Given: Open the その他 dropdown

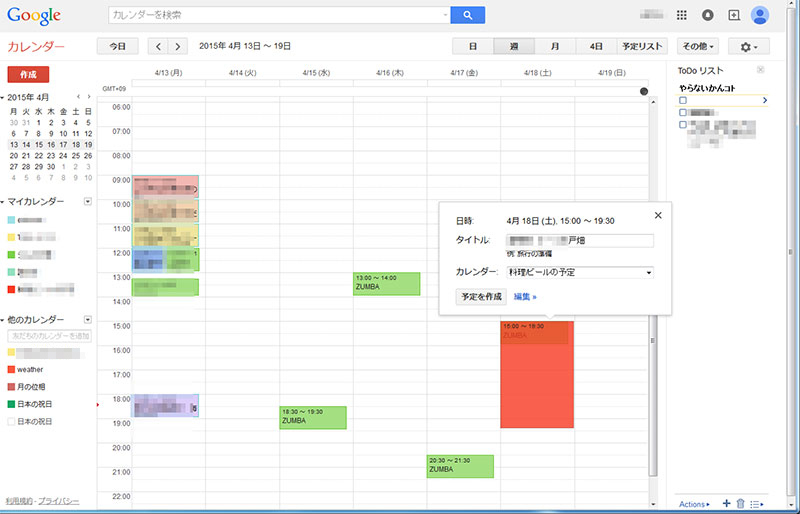Looking at the screenshot, I should (698, 46).
